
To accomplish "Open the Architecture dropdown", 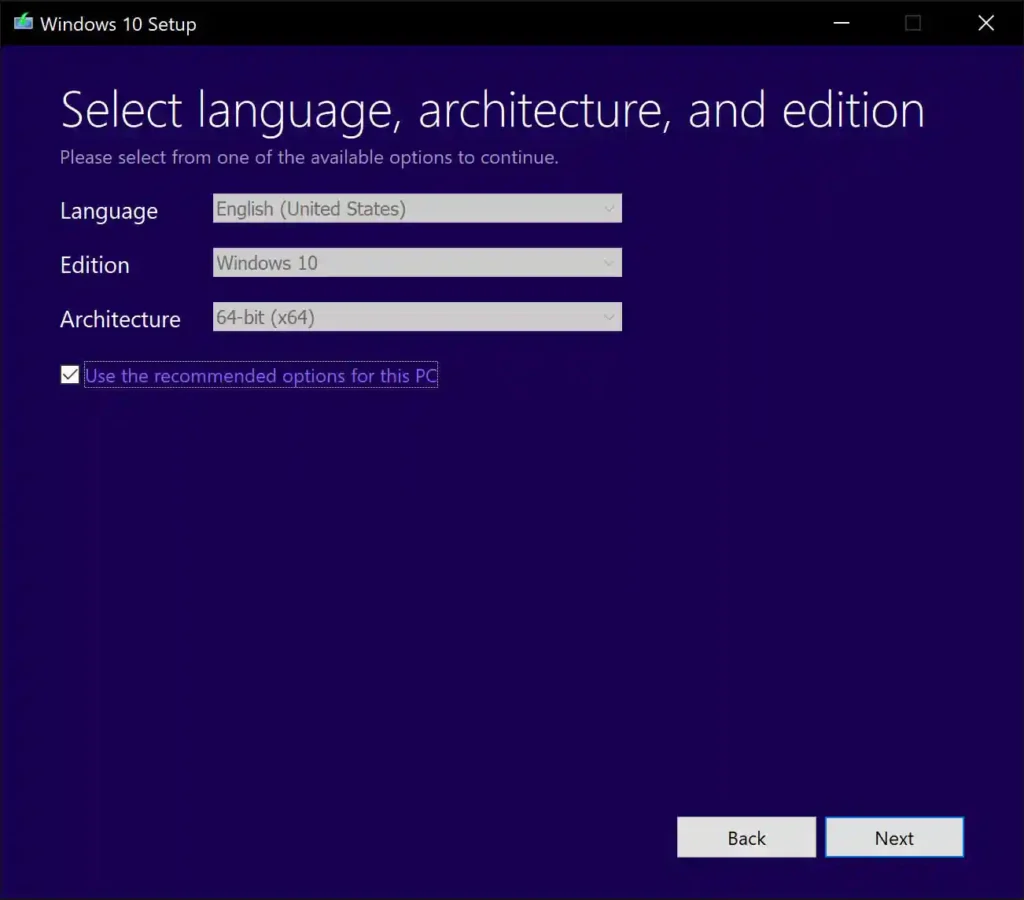I will click(417, 317).
